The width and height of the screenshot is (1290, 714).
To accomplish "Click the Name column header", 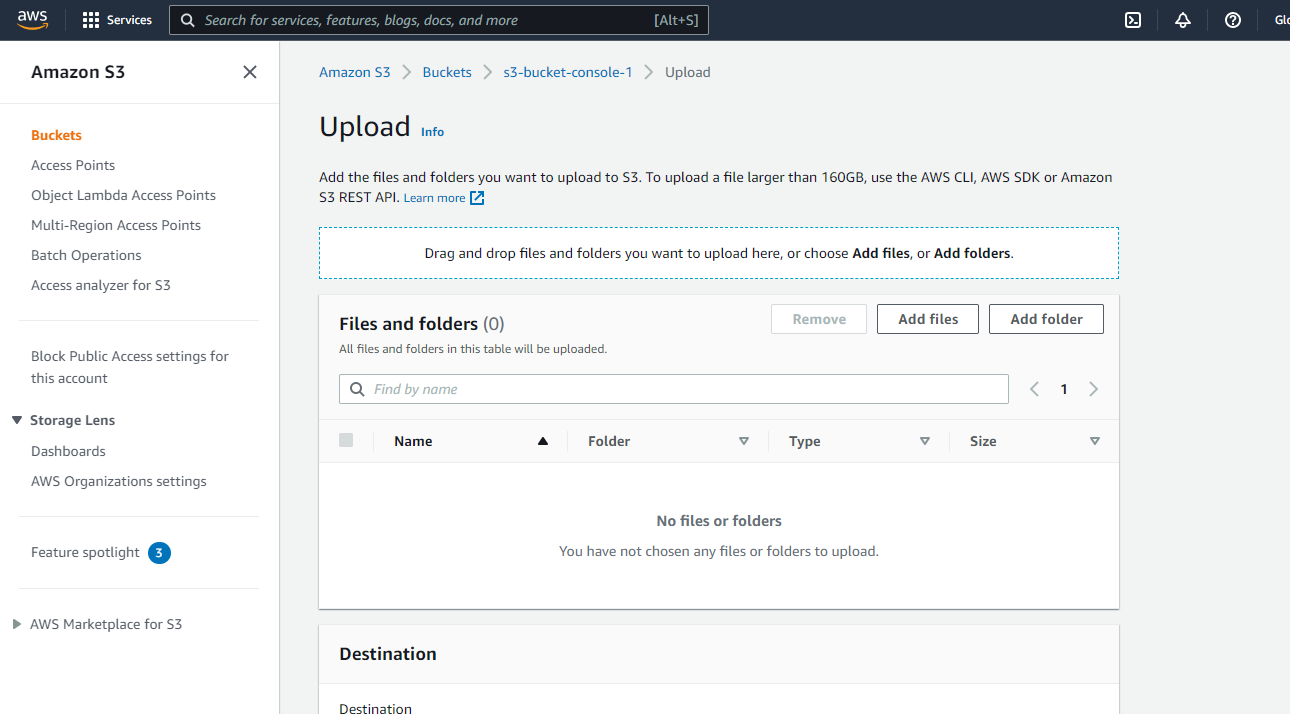I will point(413,441).
